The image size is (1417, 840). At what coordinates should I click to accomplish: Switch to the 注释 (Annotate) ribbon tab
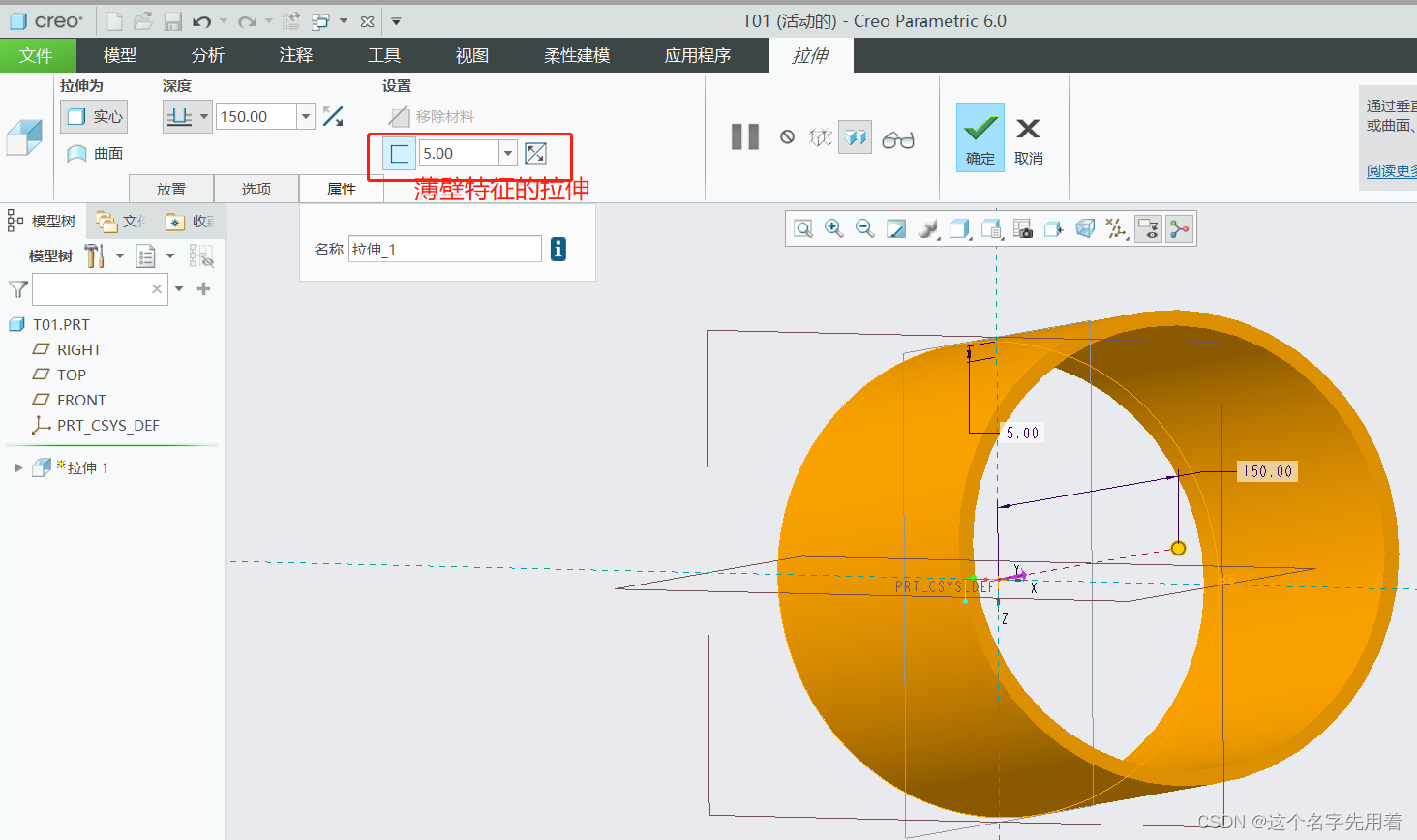click(296, 55)
